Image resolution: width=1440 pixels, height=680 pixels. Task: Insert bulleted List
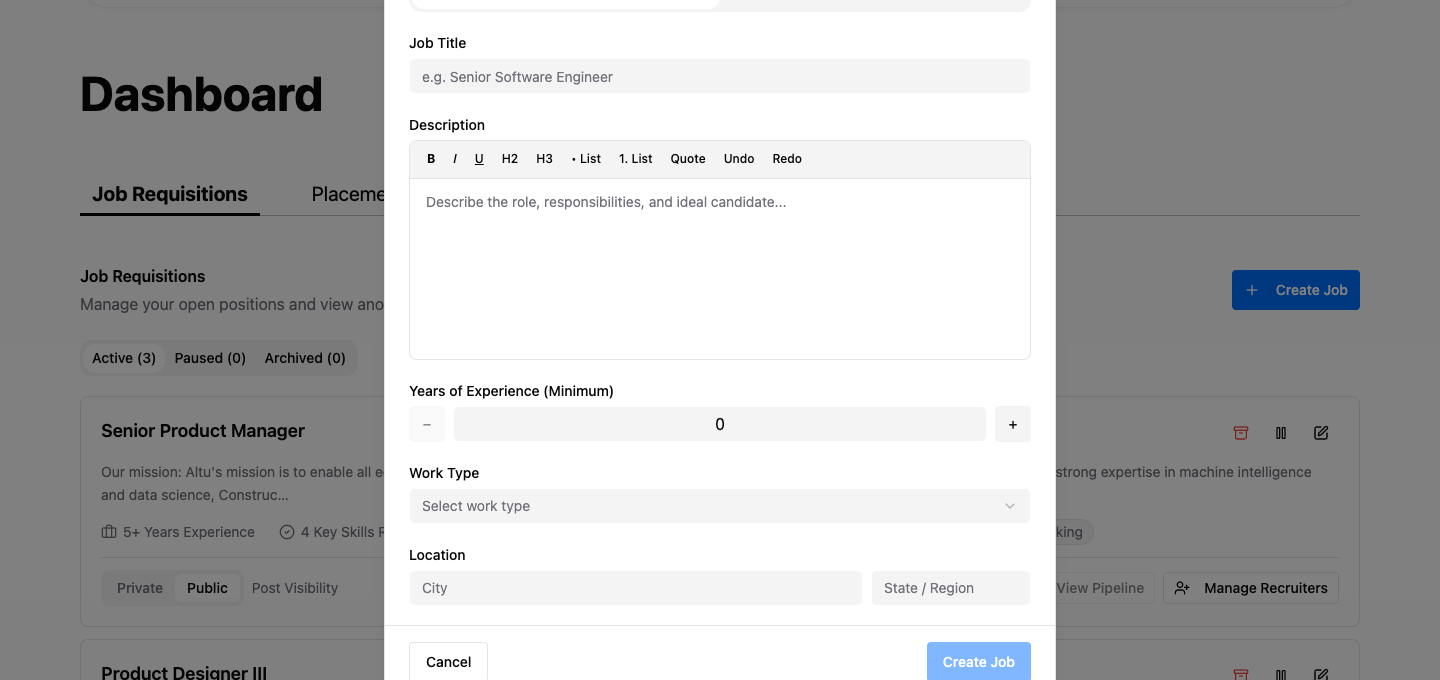point(586,159)
